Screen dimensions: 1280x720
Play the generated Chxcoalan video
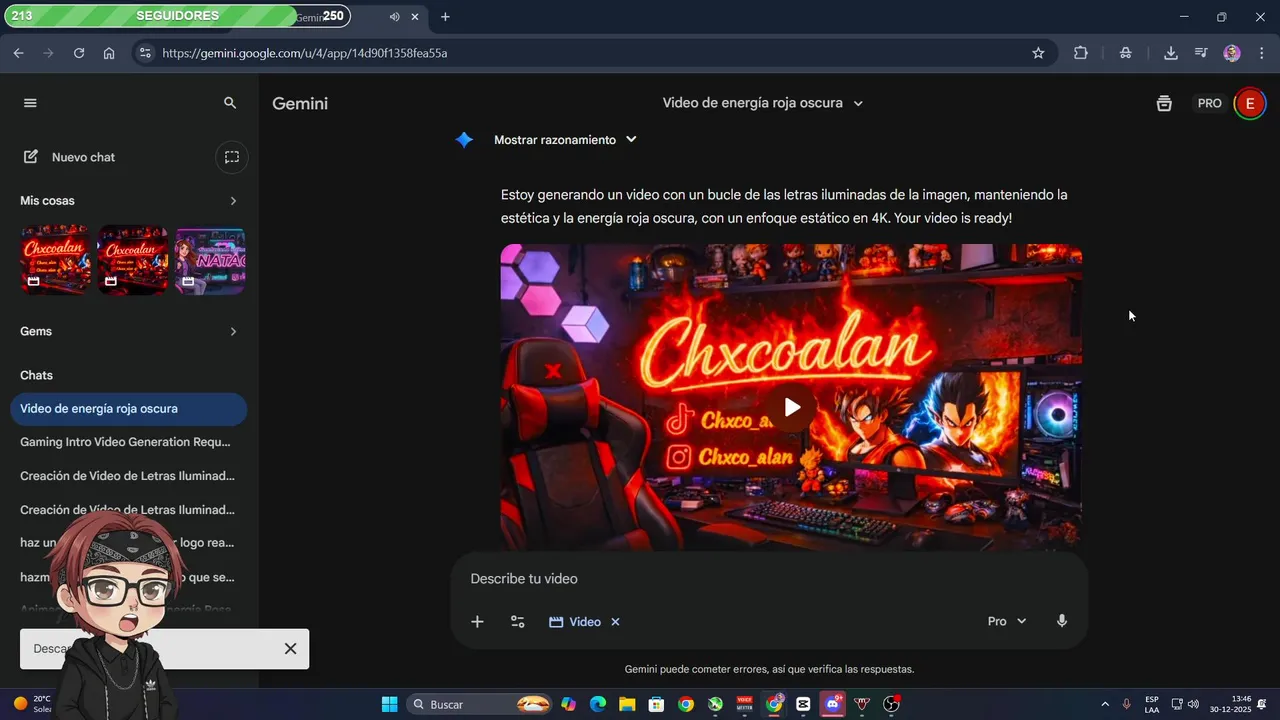point(791,407)
